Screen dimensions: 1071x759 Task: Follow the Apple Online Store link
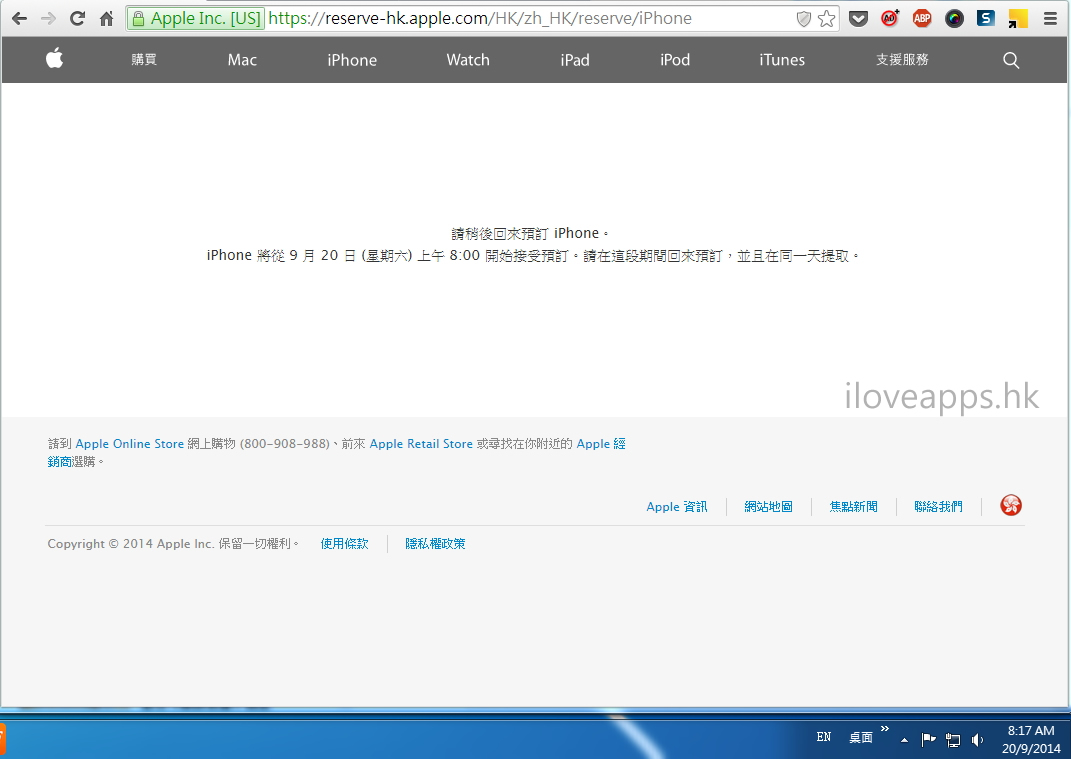click(x=129, y=443)
